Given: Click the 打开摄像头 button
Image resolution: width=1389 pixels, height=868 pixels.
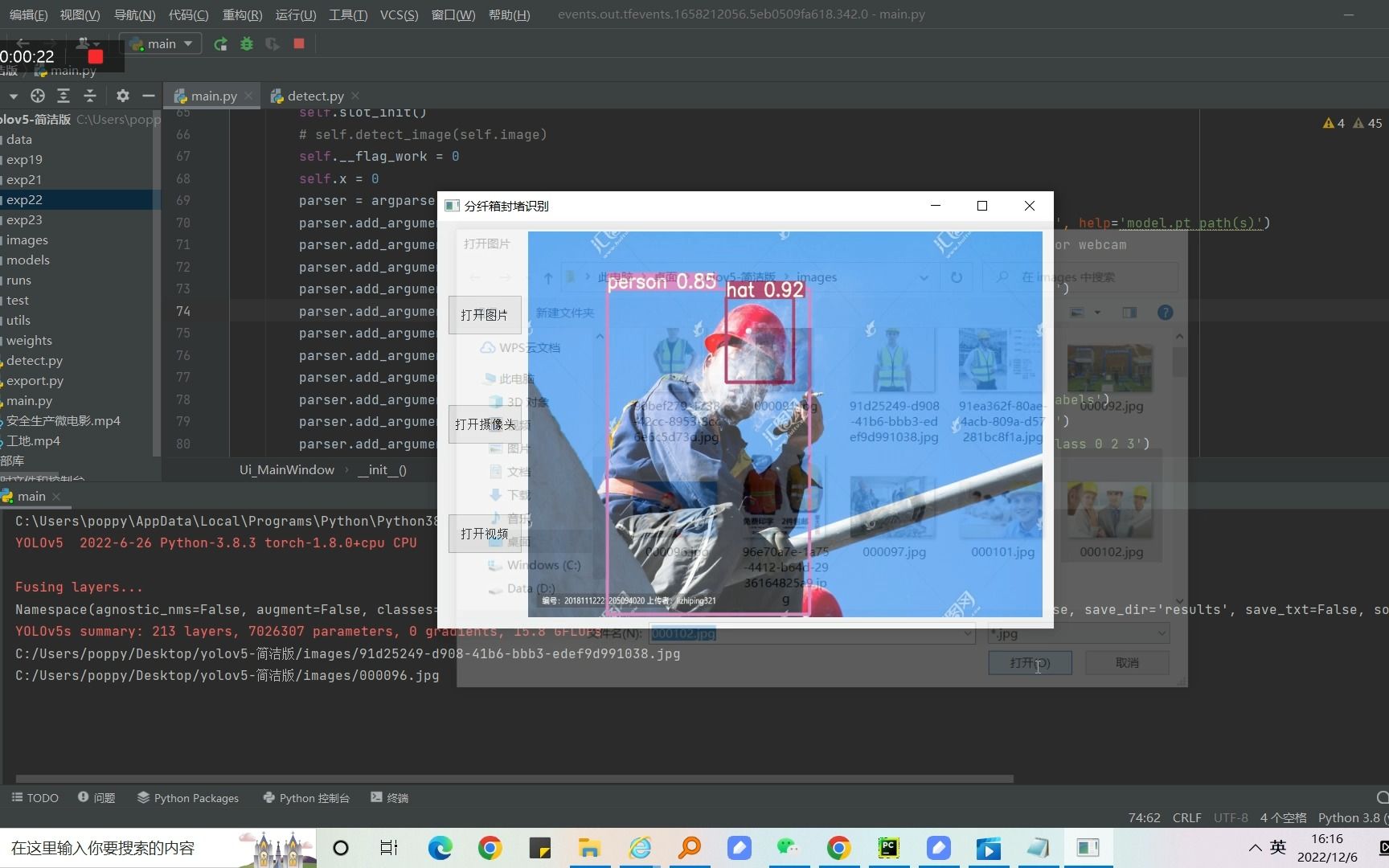Looking at the screenshot, I should point(484,424).
